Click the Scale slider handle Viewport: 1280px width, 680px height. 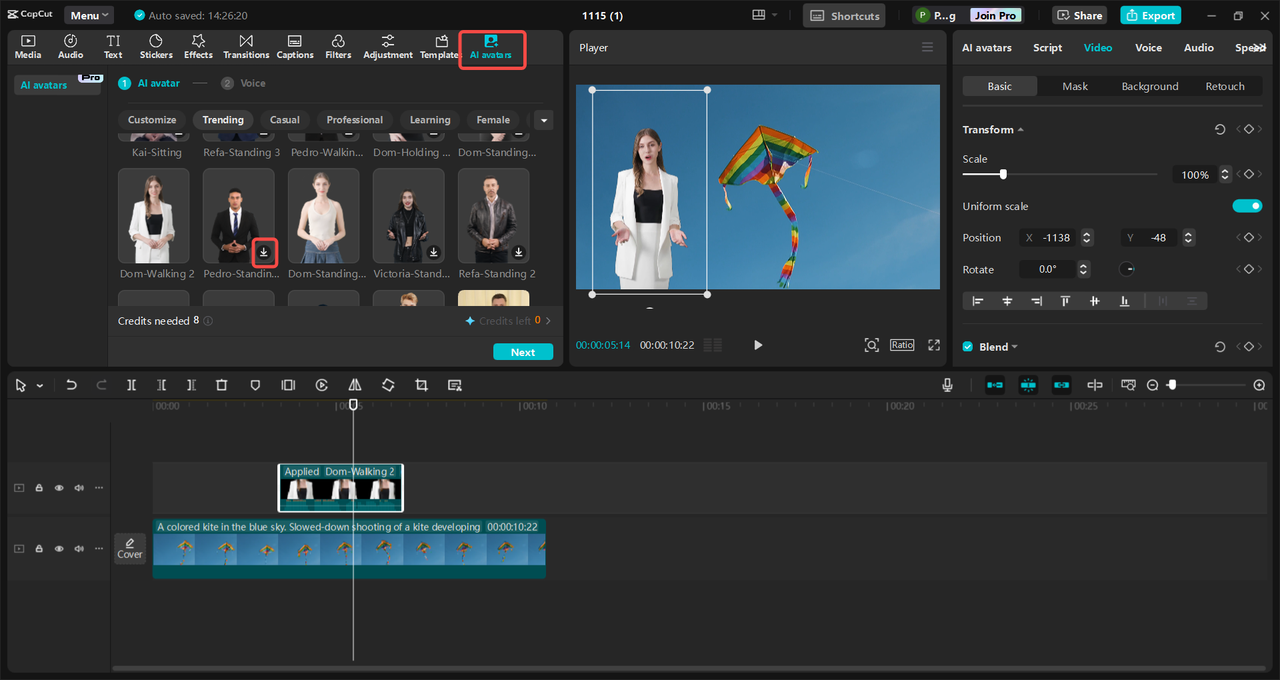pyautogui.click(x=1003, y=174)
